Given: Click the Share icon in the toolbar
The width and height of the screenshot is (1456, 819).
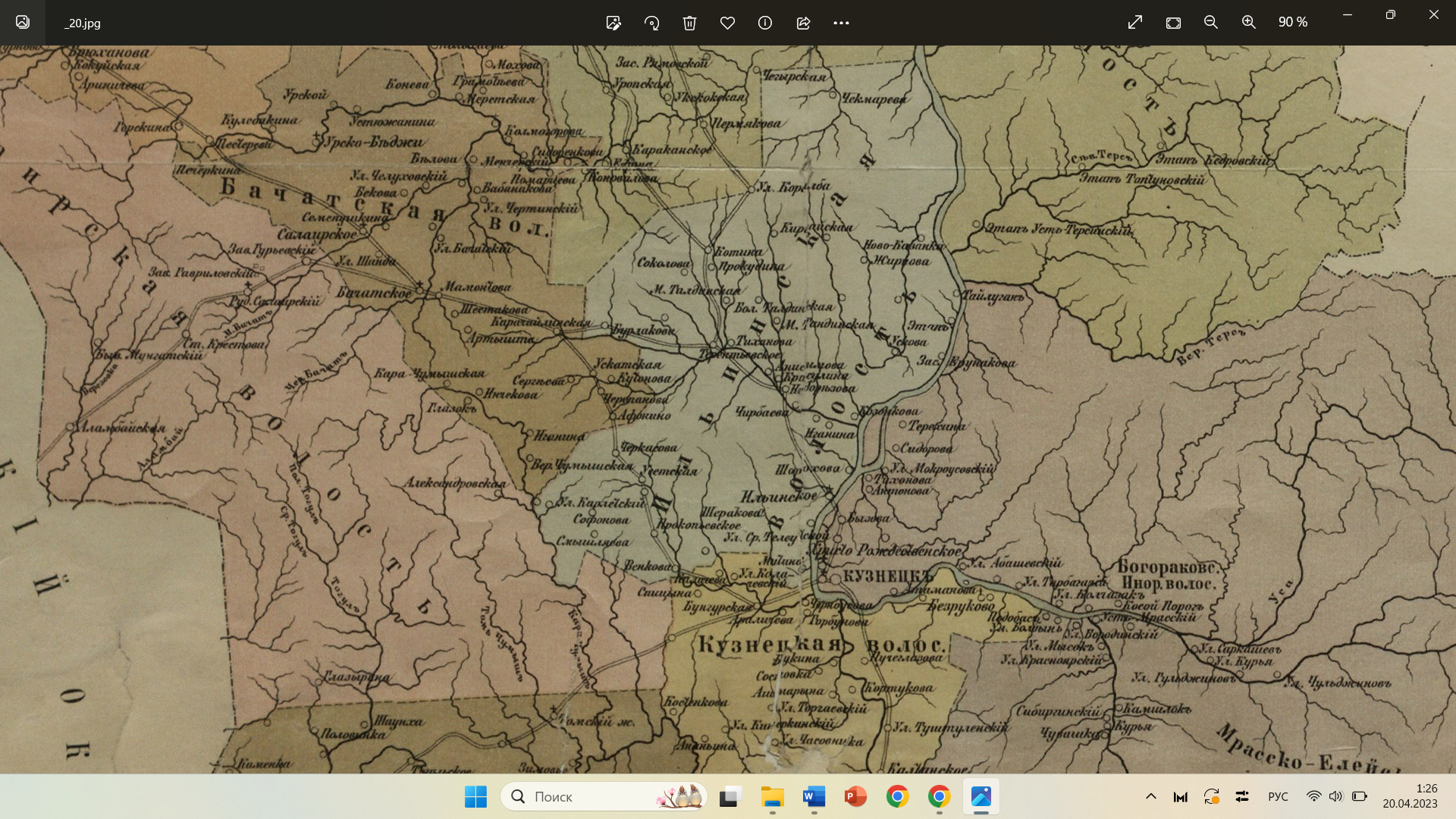Looking at the screenshot, I should click(x=803, y=23).
